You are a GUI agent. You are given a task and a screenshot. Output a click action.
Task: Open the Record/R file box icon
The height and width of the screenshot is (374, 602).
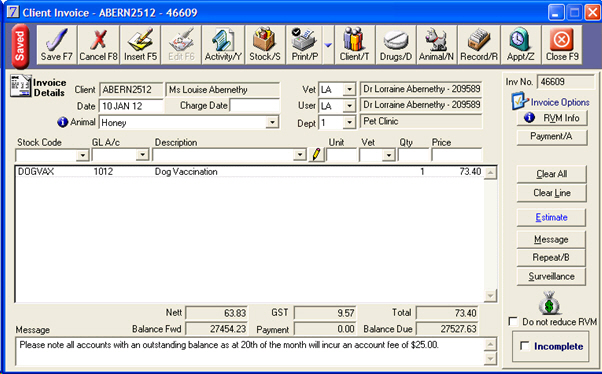tap(479, 39)
